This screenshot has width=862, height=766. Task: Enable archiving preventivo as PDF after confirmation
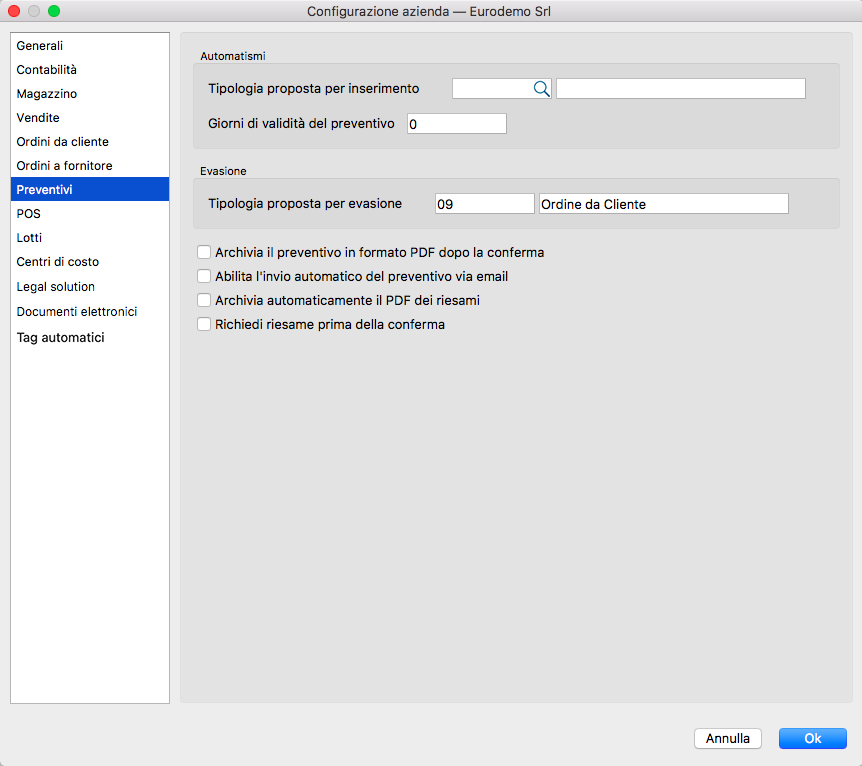[204, 253]
